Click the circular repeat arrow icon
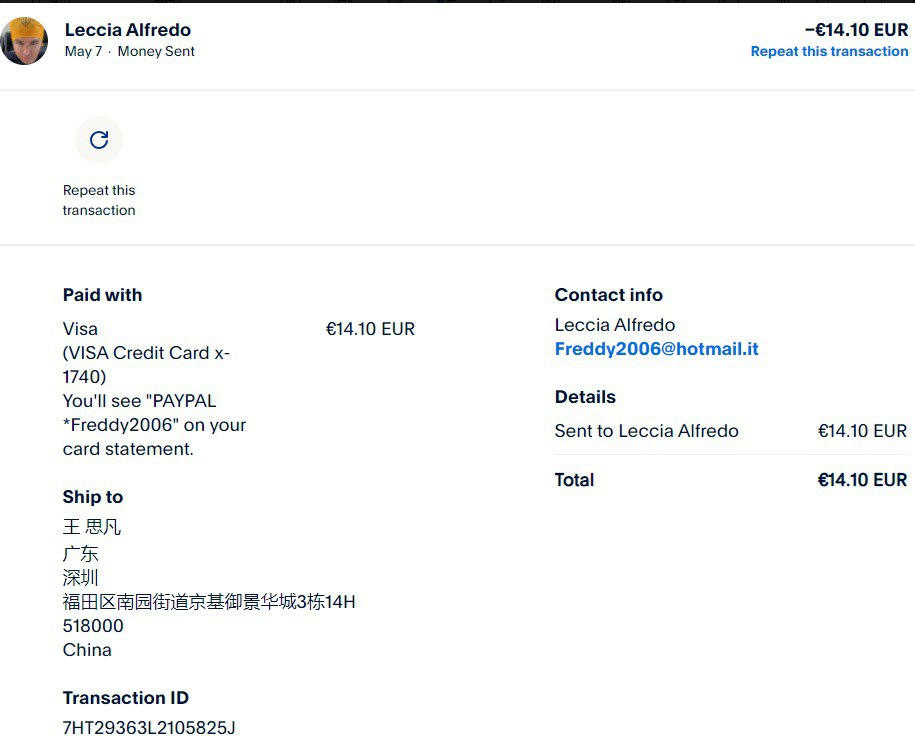 (99, 140)
